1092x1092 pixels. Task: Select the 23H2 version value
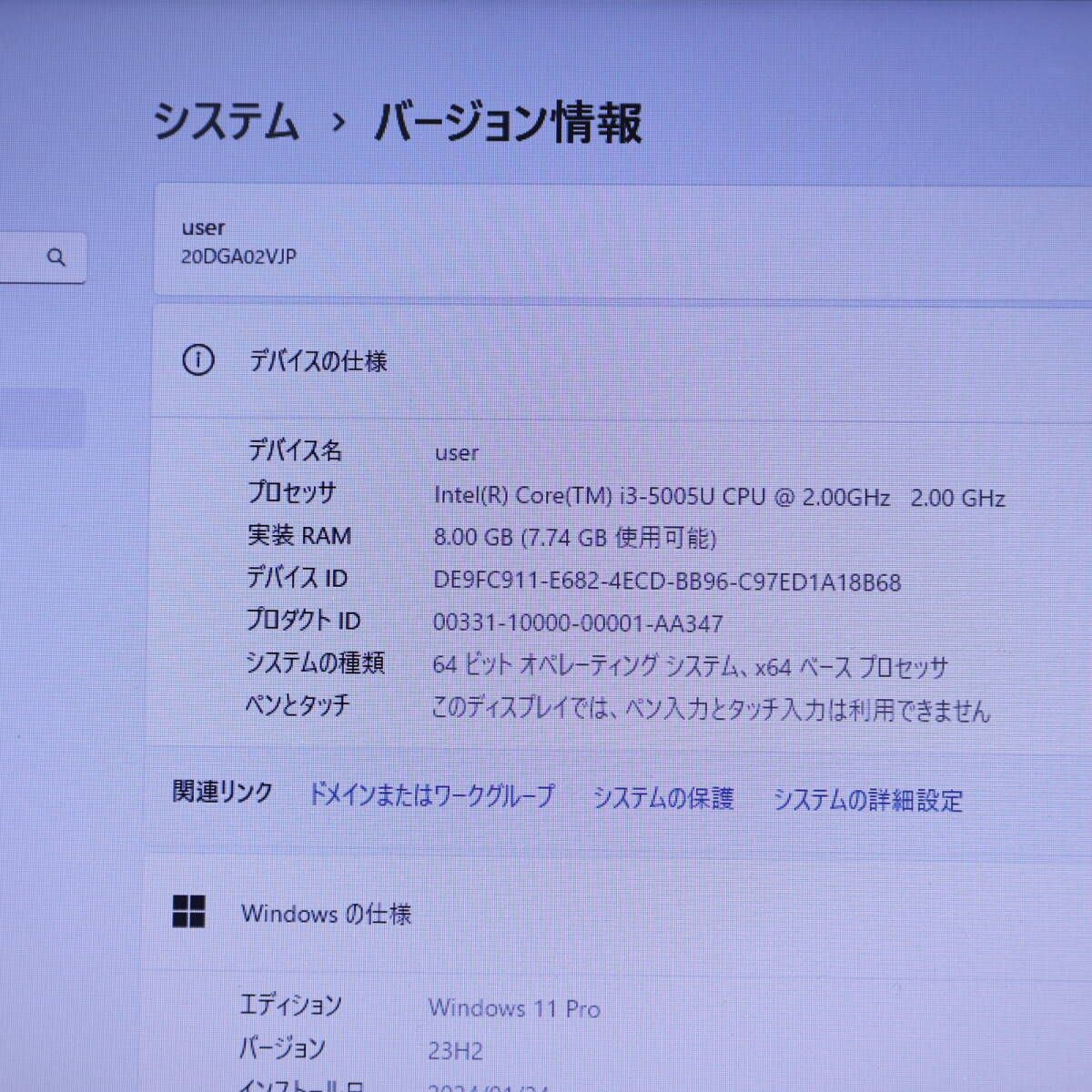click(455, 1051)
